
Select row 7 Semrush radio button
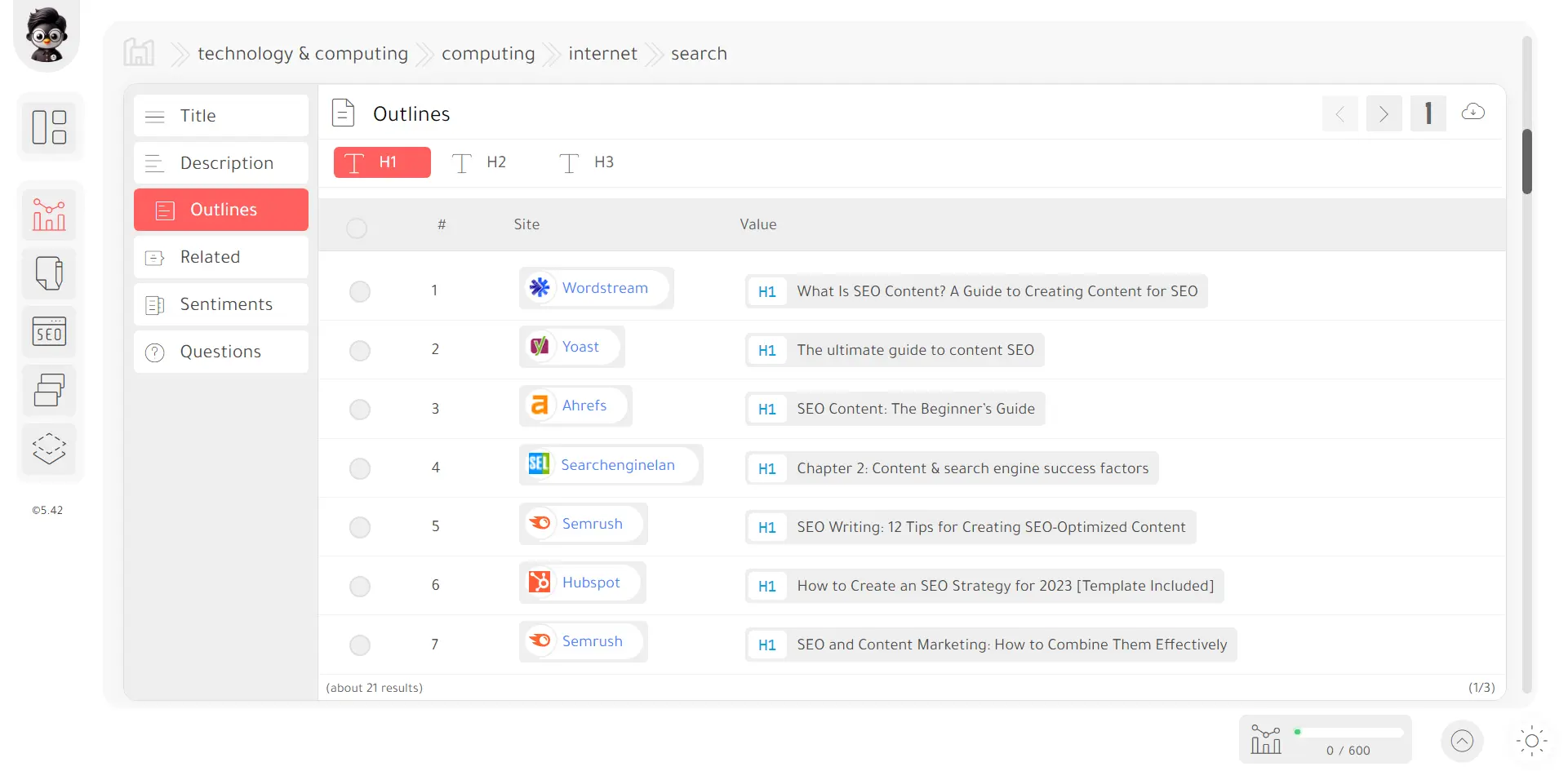coord(360,645)
